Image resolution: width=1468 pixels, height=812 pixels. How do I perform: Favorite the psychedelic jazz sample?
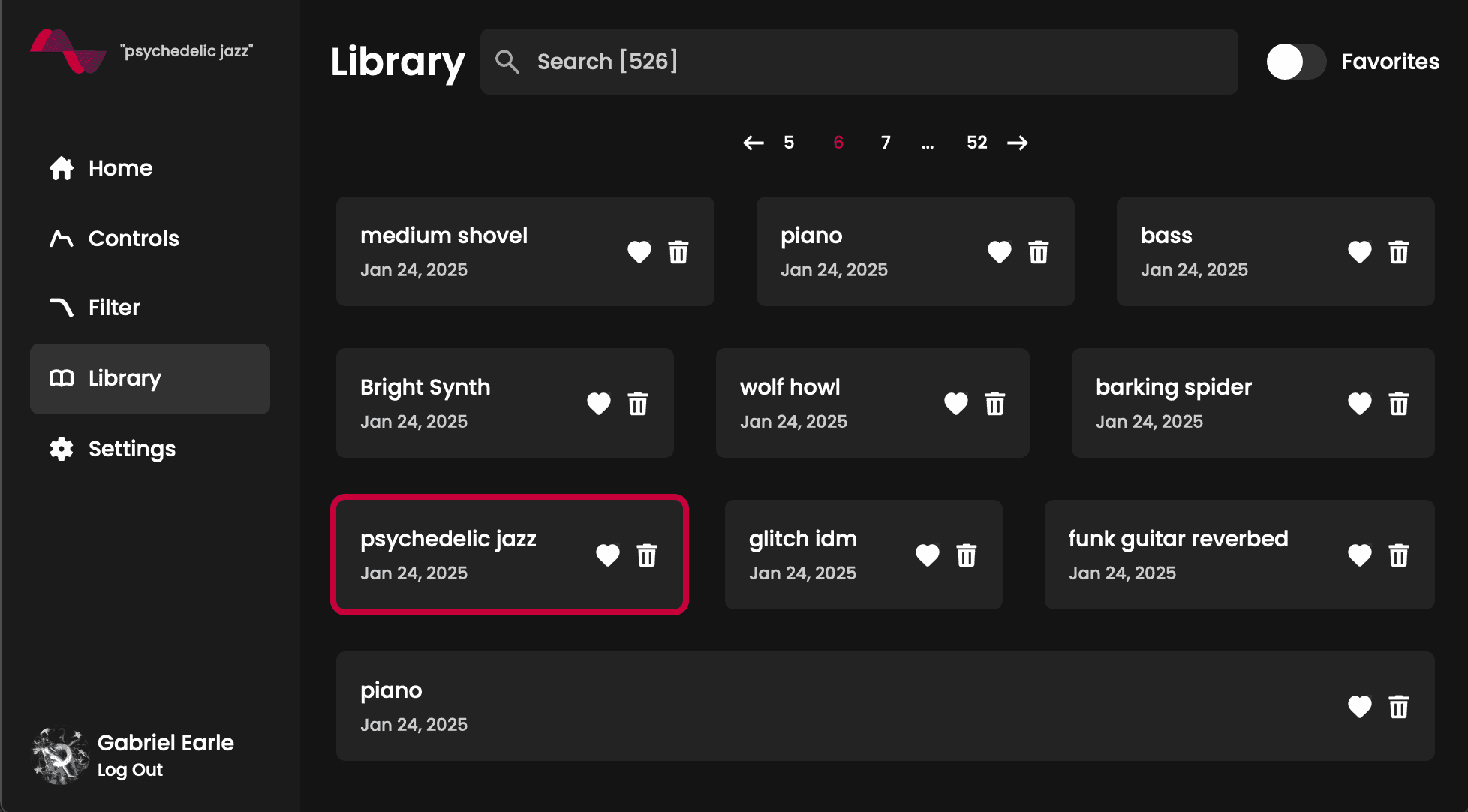pos(608,555)
